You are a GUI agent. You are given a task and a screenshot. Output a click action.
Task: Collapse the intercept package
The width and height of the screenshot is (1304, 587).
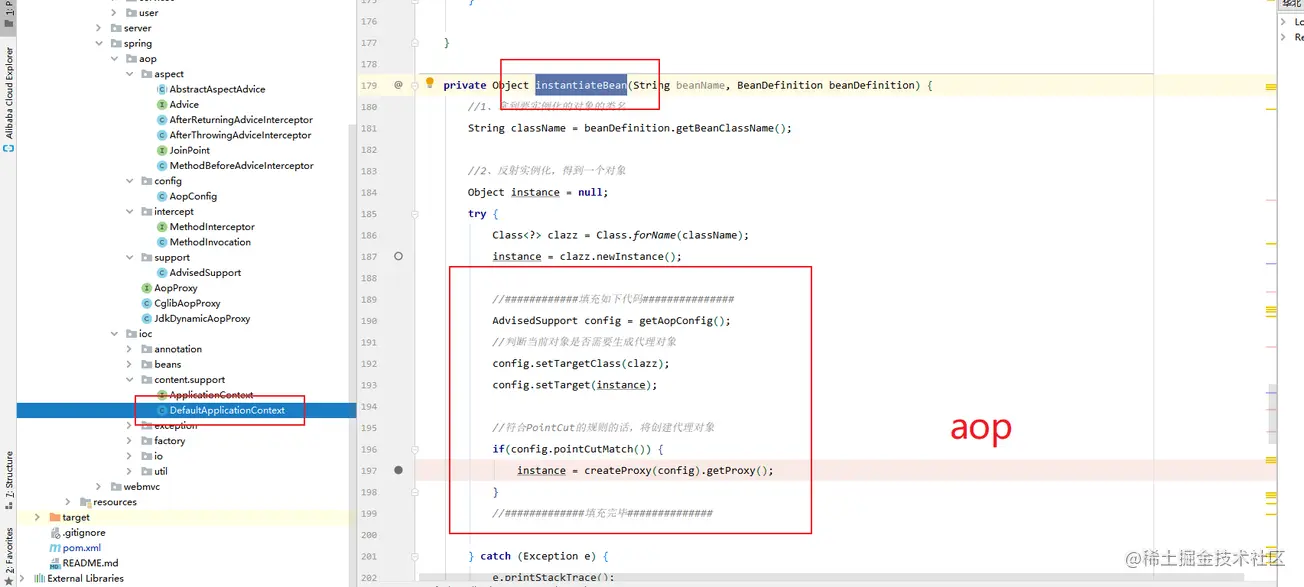point(129,211)
